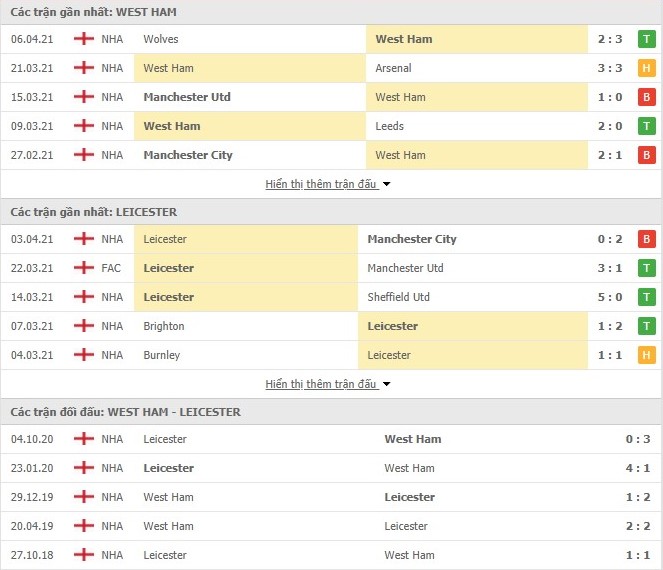Click 'Hiển thị thêm trận đấu' under West Ham
The image size is (663, 570).
(x=321, y=184)
